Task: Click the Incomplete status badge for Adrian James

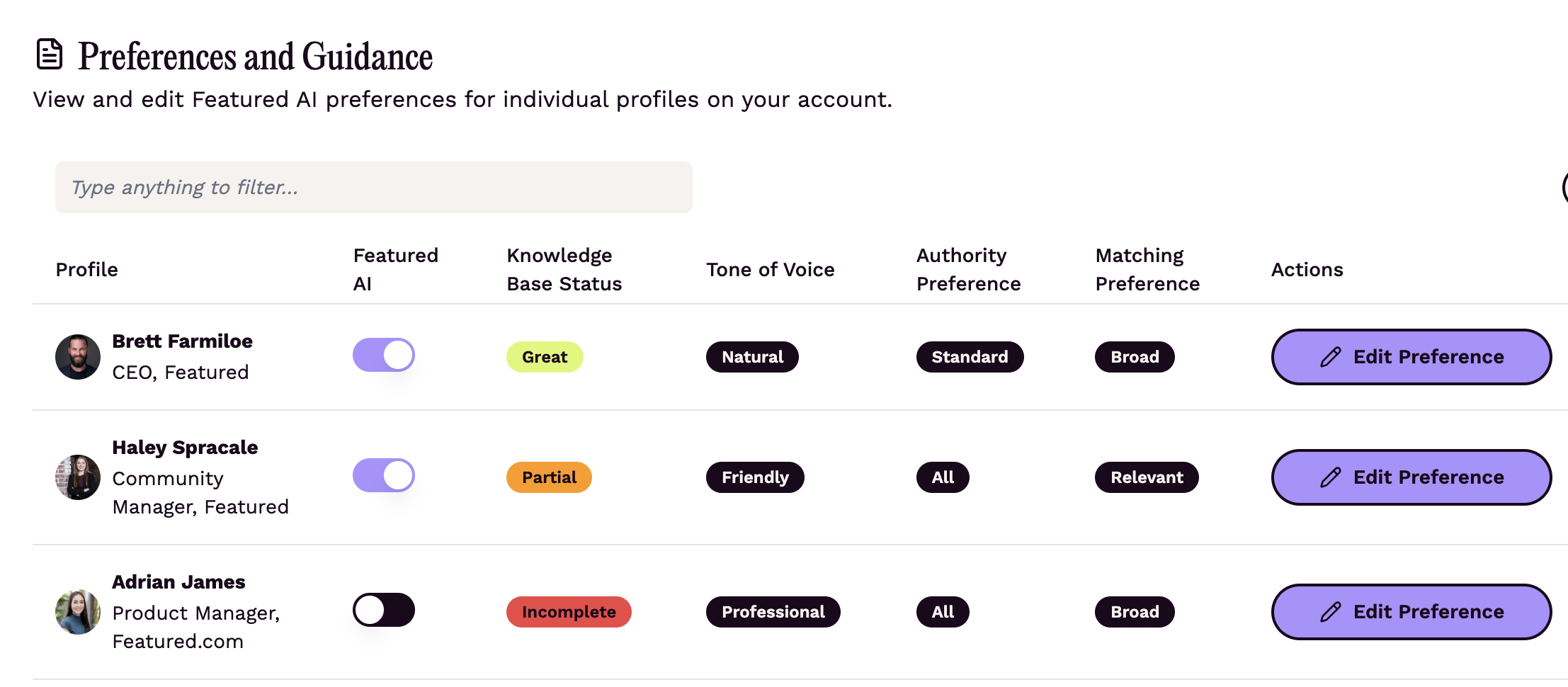Action: click(x=568, y=611)
